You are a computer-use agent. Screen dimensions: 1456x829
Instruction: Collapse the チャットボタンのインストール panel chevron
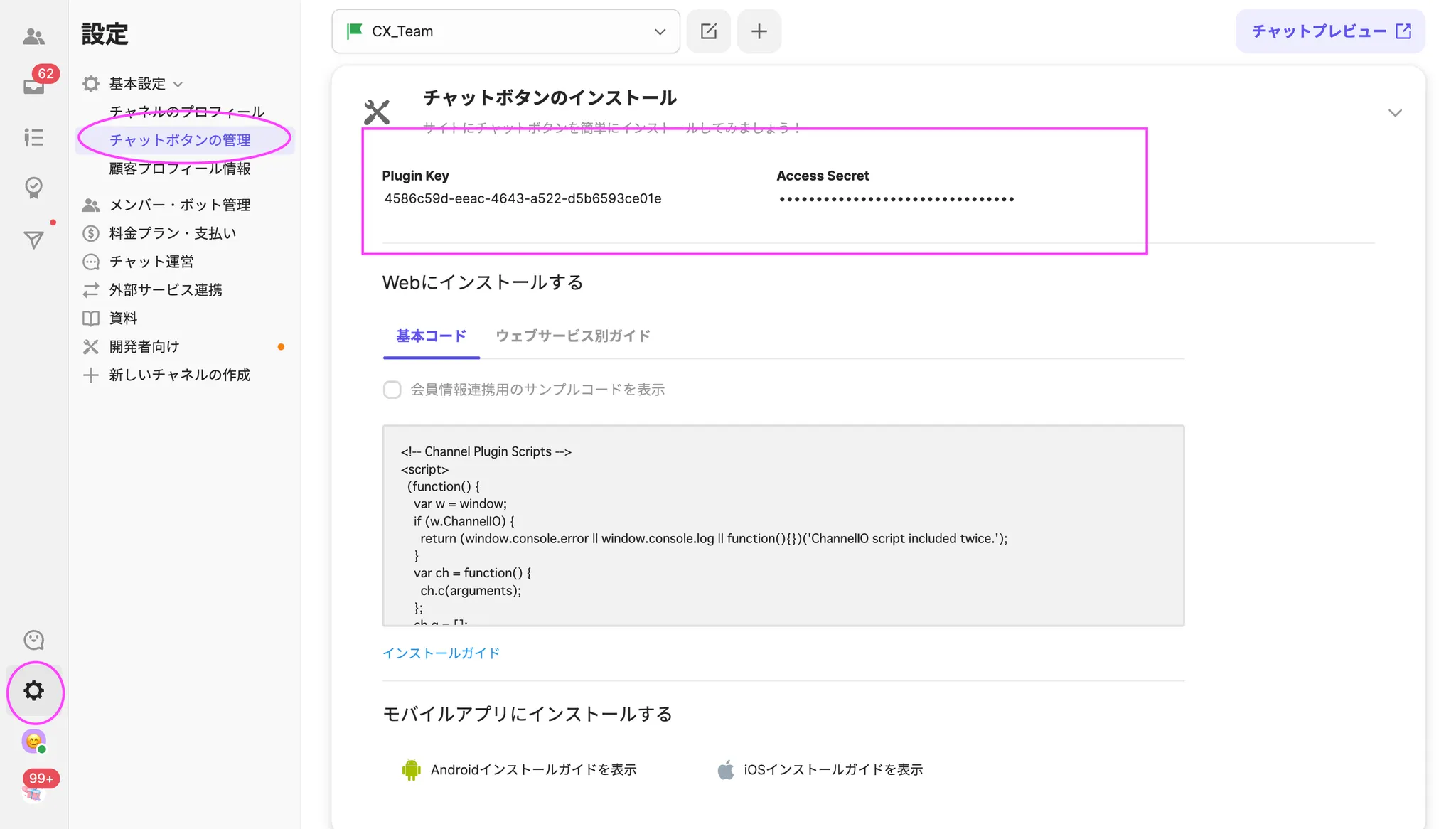(1395, 113)
